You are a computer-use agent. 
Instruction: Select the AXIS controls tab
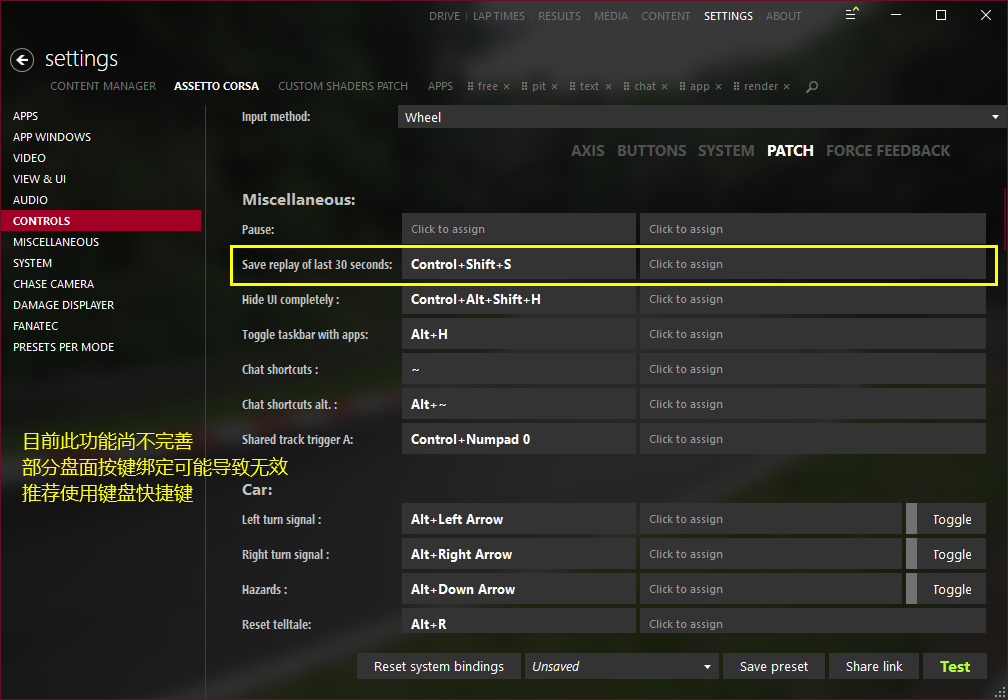[588, 150]
